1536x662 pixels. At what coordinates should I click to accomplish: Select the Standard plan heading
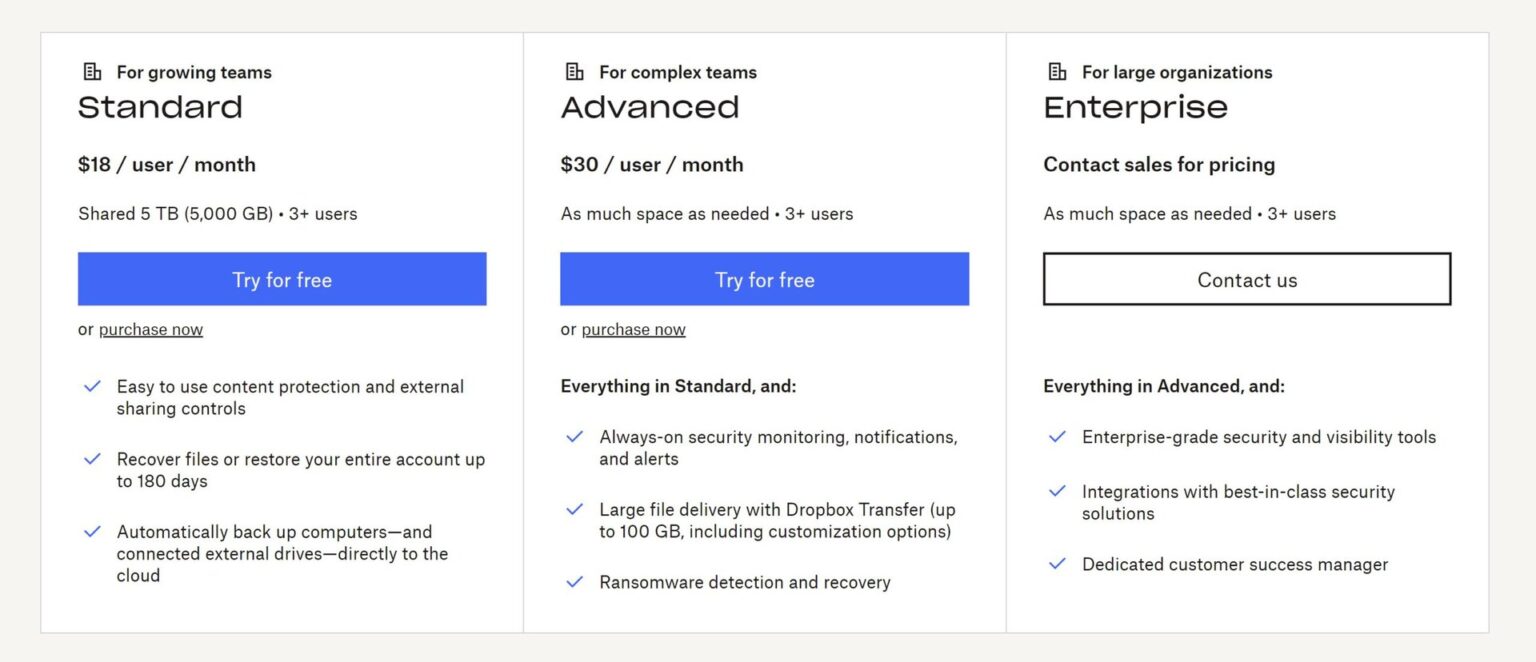(160, 106)
